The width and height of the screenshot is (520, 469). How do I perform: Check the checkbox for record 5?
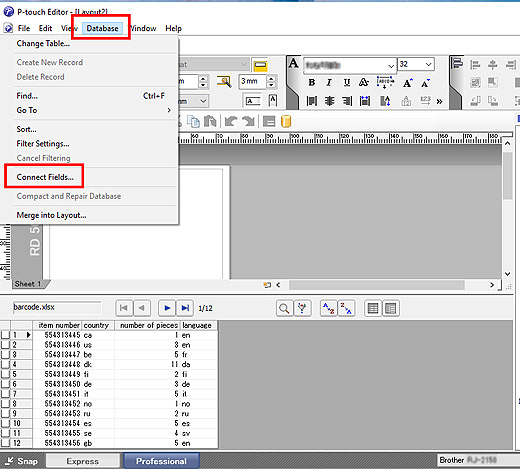[x=5, y=374]
